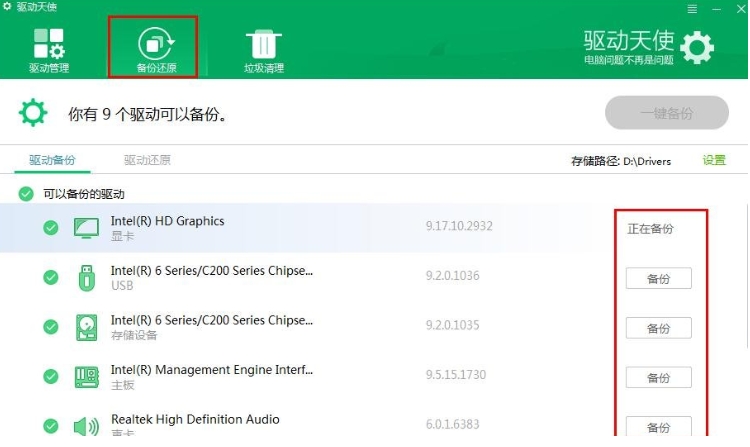Click version number 6.0.1.6383
750x447 pixels.
[x=452, y=424]
